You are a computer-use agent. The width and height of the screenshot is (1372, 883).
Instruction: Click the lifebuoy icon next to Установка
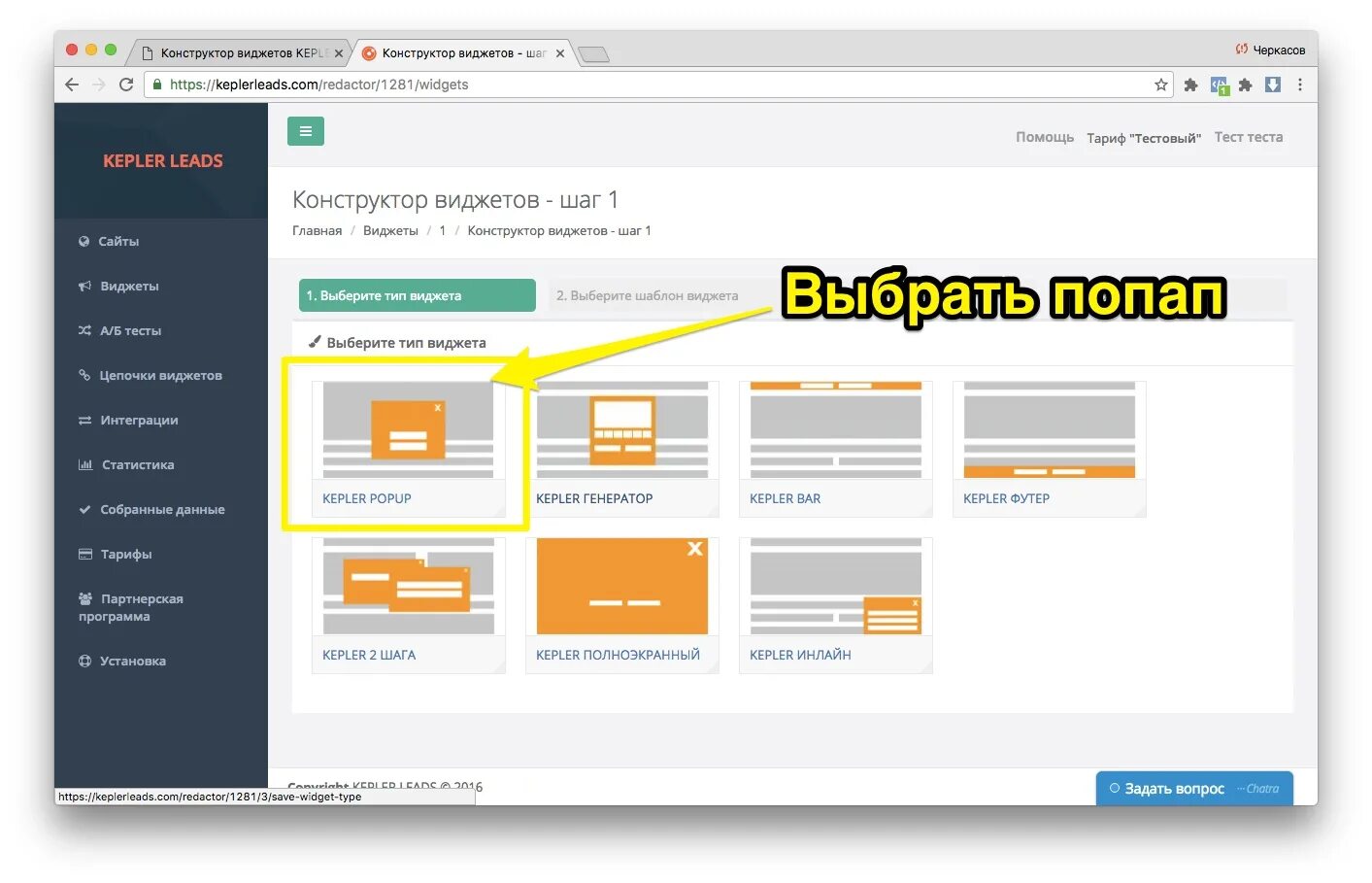(x=84, y=661)
